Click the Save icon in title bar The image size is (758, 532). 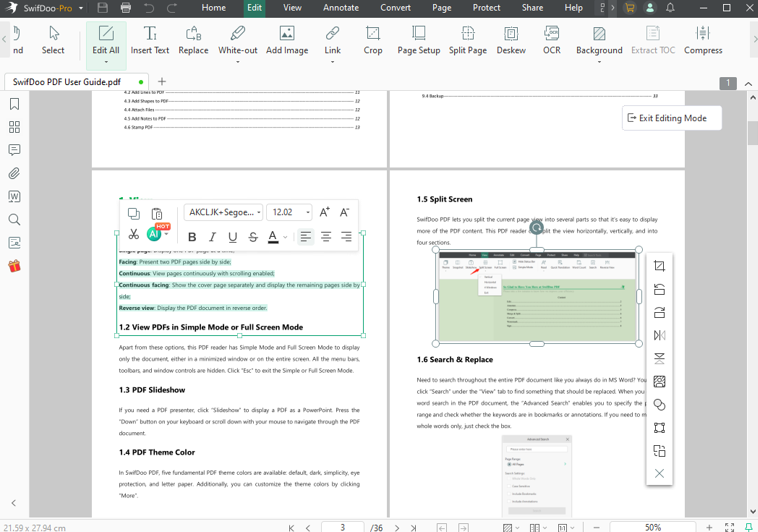tap(102, 8)
